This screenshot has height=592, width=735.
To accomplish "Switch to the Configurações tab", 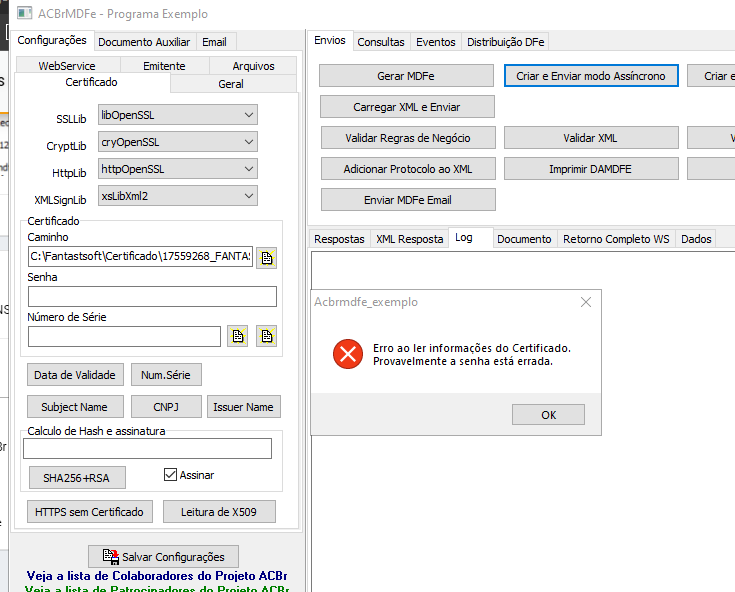I will pos(52,40).
